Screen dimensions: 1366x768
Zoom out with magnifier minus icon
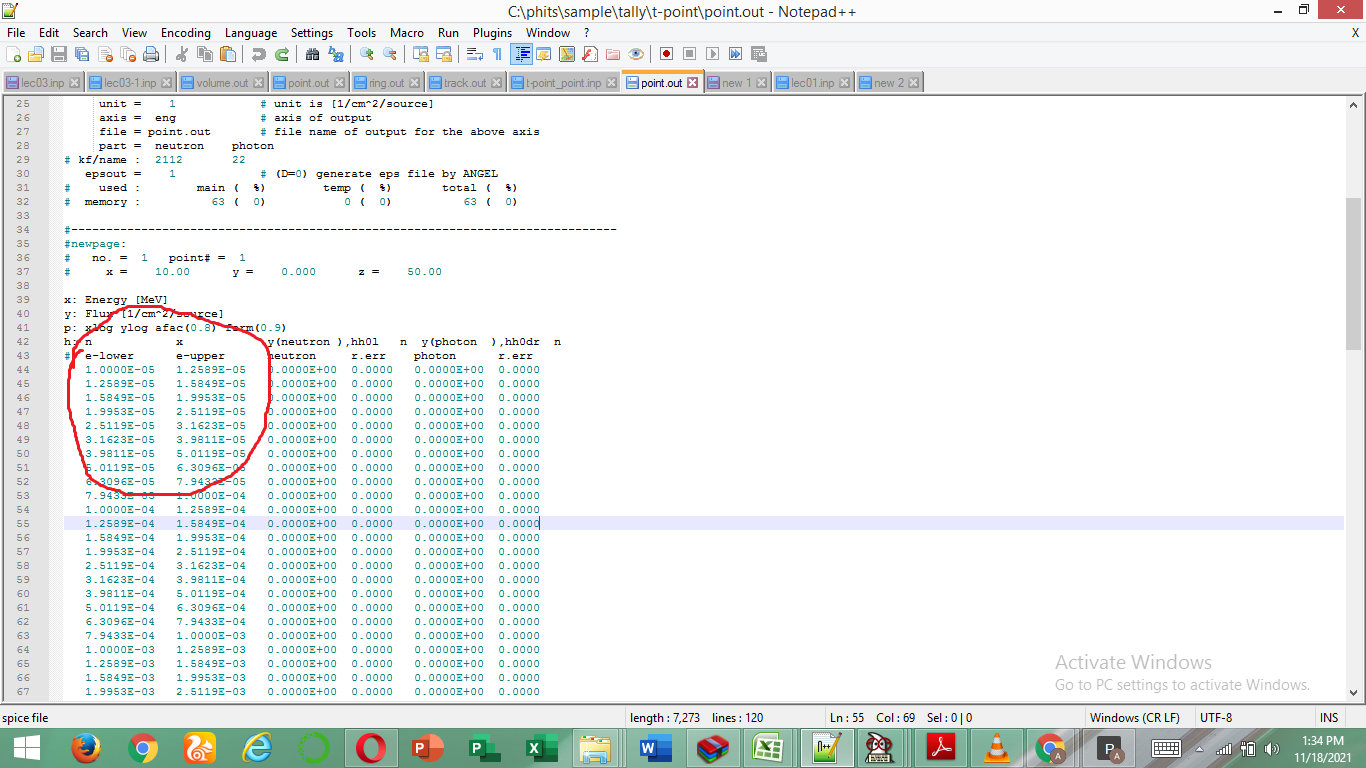click(390, 54)
